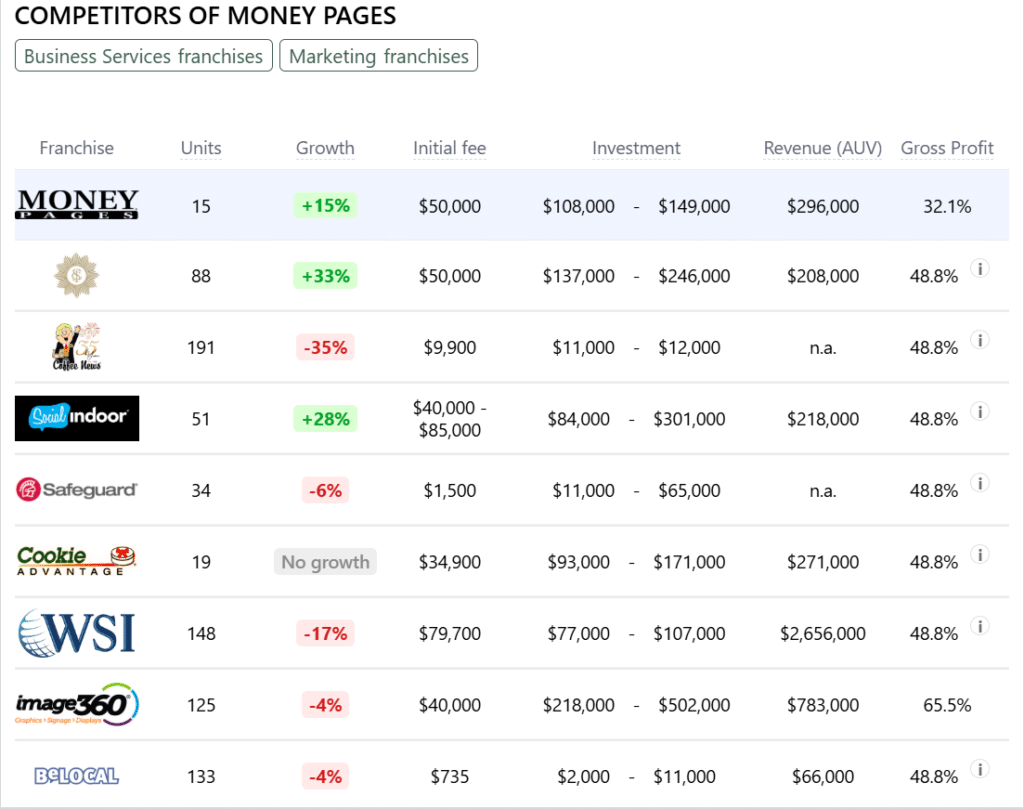Click the 191 units value
Viewport: 1024px width, 809px height.
pyautogui.click(x=201, y=347)
